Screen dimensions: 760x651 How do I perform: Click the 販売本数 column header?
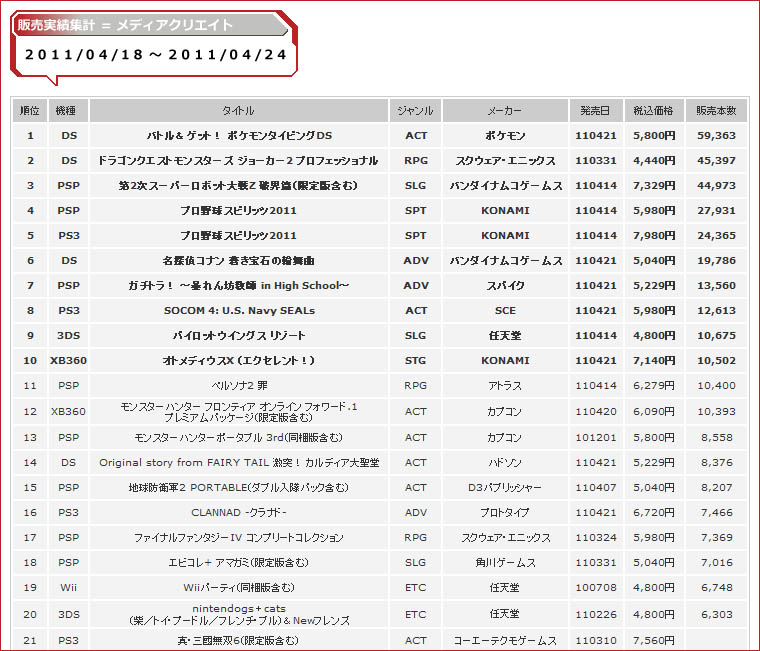(716, 111)
